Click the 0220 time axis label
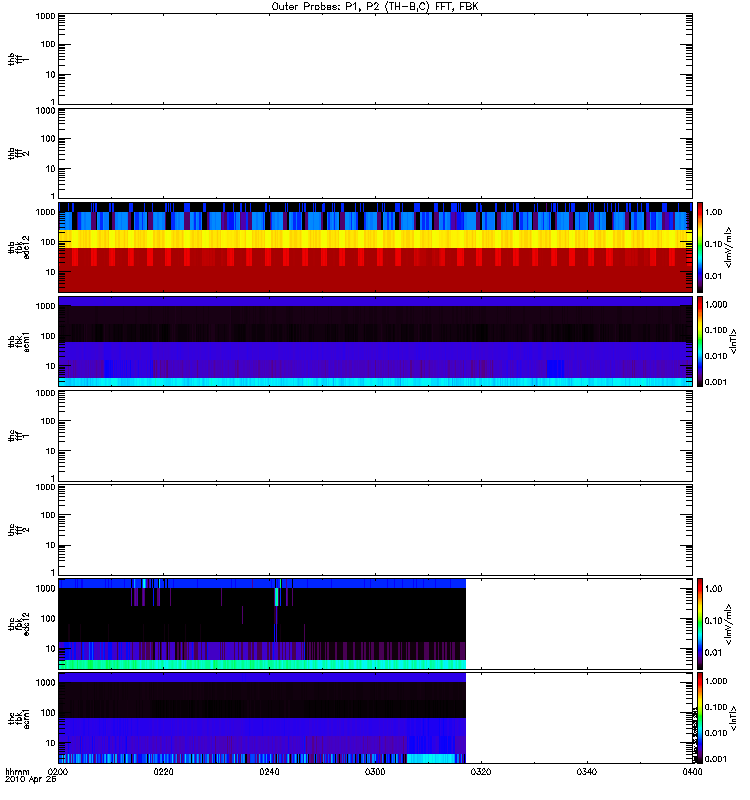This screenshot has height=800, width=750. (163, 772)
